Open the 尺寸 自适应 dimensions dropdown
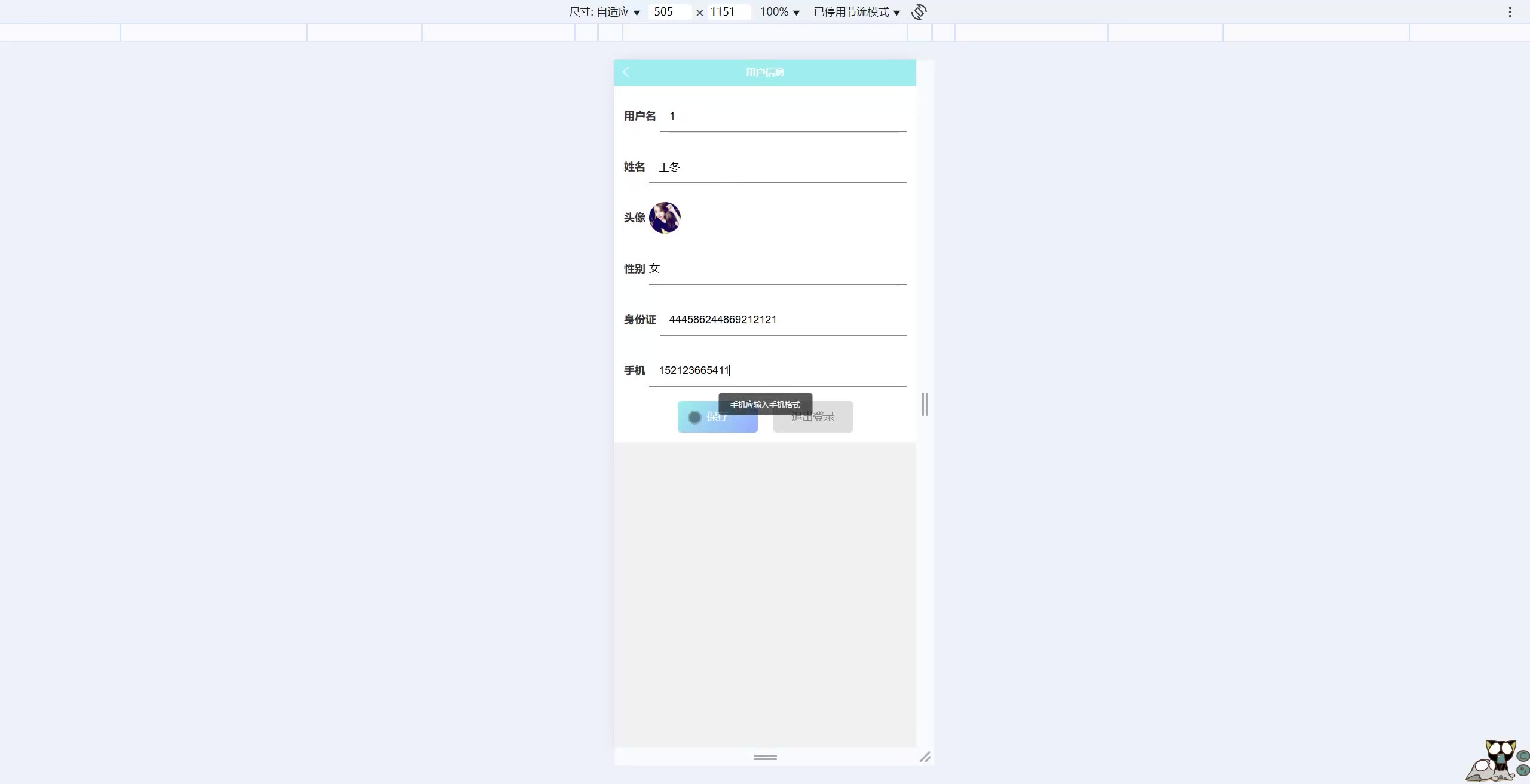This screenshot has height=784, width=1530. [x=605, y=12]
